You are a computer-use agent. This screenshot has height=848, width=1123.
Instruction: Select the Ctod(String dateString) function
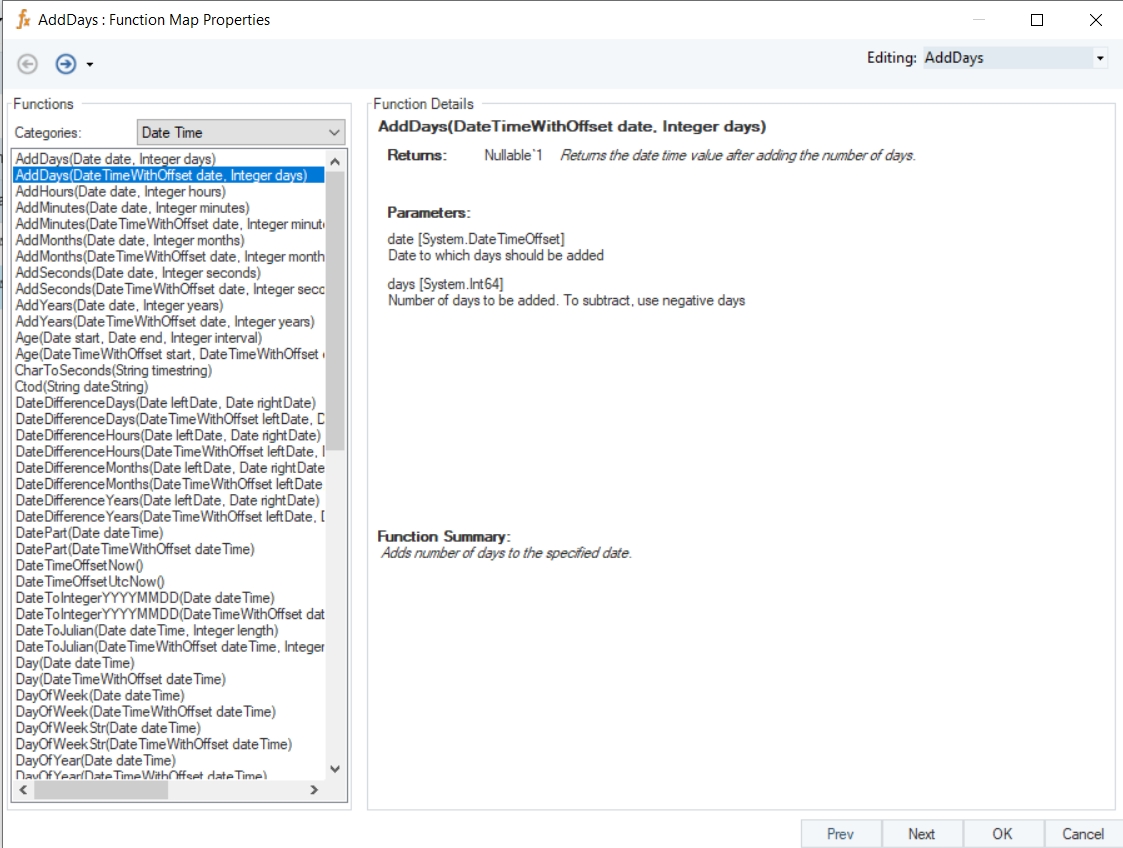tap(82, 386)
